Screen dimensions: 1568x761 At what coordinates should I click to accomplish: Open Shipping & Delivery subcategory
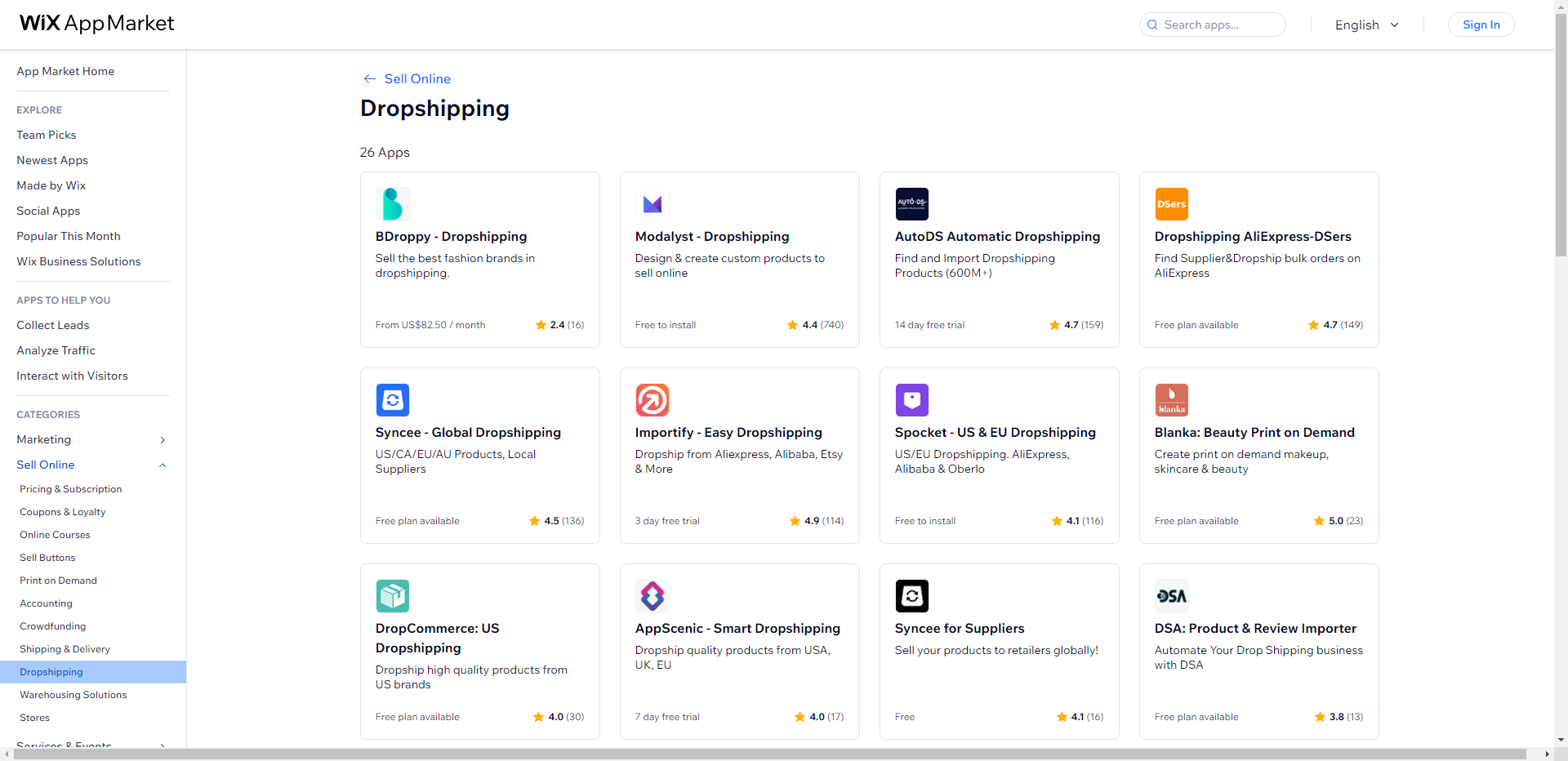65,649
